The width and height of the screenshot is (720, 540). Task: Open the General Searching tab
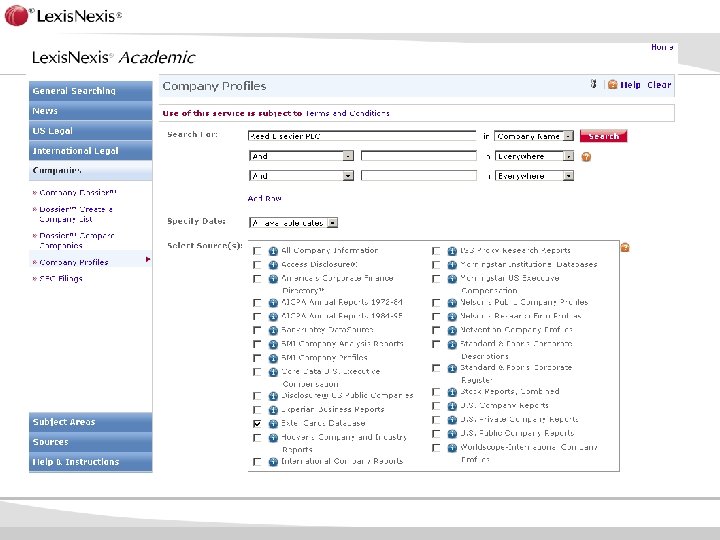pyautogui.click(x=90, y=91)
